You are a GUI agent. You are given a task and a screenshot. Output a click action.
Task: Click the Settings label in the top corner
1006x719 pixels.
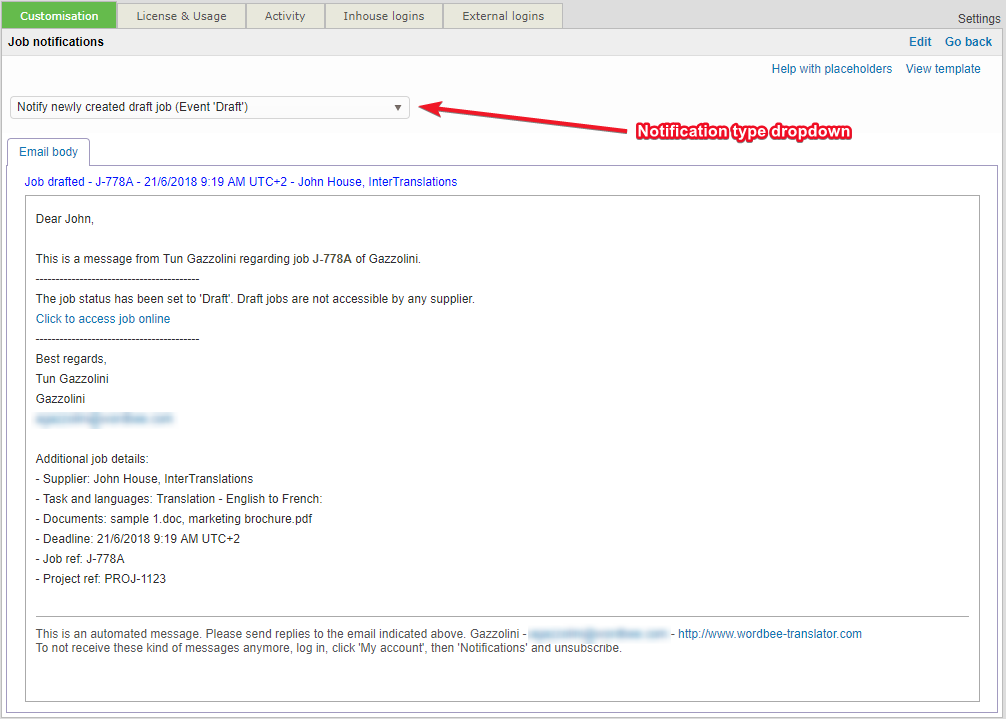(x=977, y=18)
